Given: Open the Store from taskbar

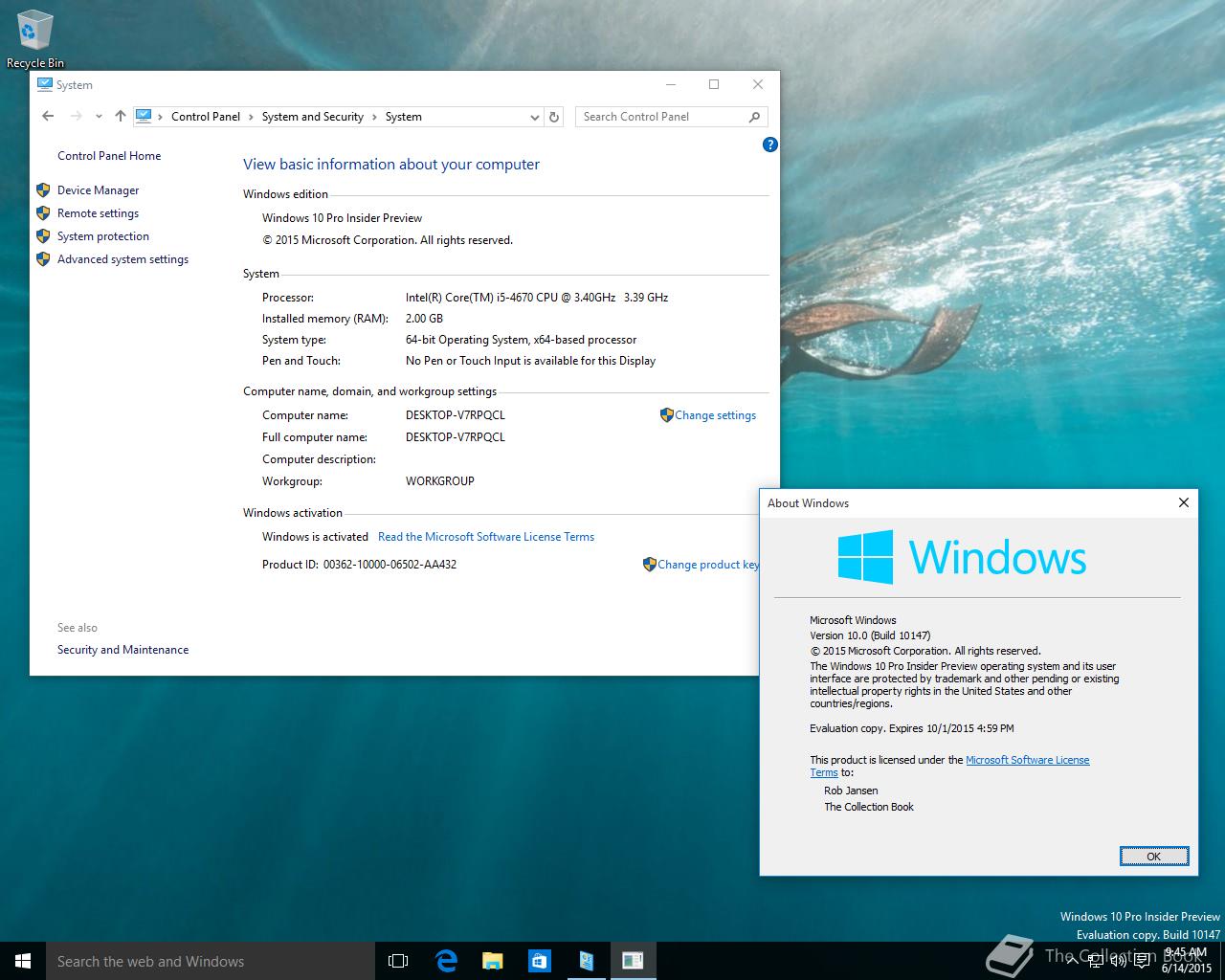Looking at the screenshot, I should pos(539,961).
